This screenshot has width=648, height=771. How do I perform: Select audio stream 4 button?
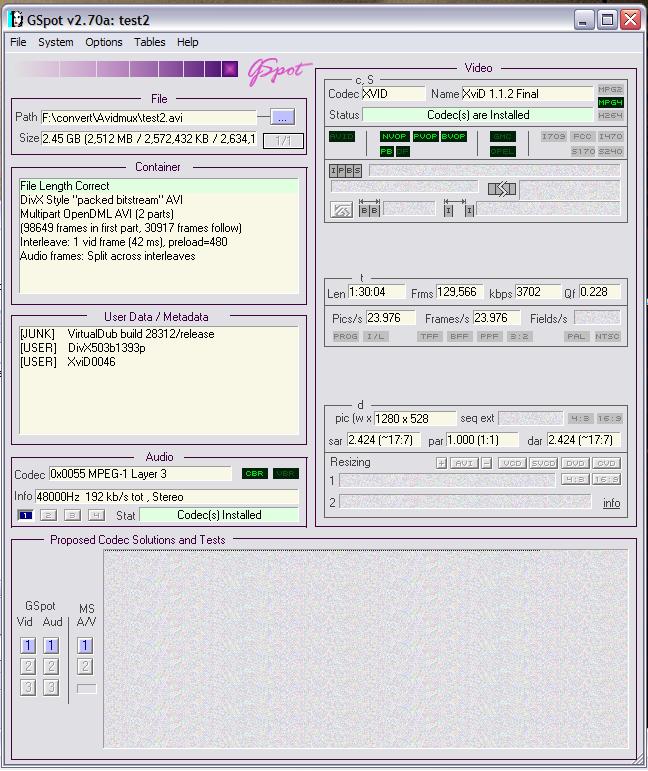tap(96, 515)
